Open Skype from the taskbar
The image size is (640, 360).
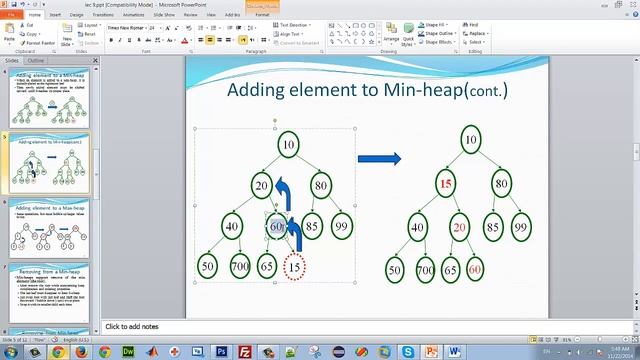408,351
